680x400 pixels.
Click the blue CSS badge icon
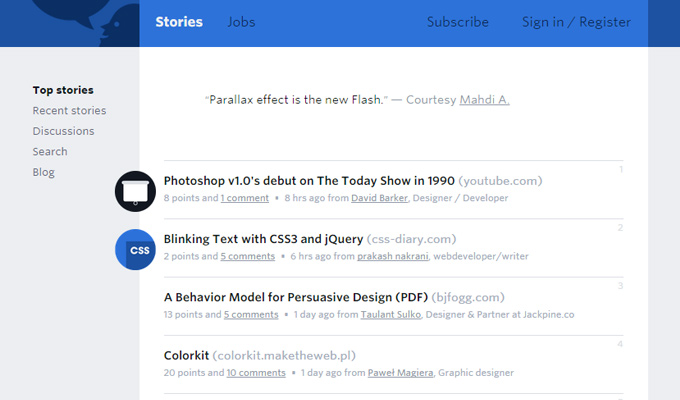pyautogui.click(x=135, y=249)
